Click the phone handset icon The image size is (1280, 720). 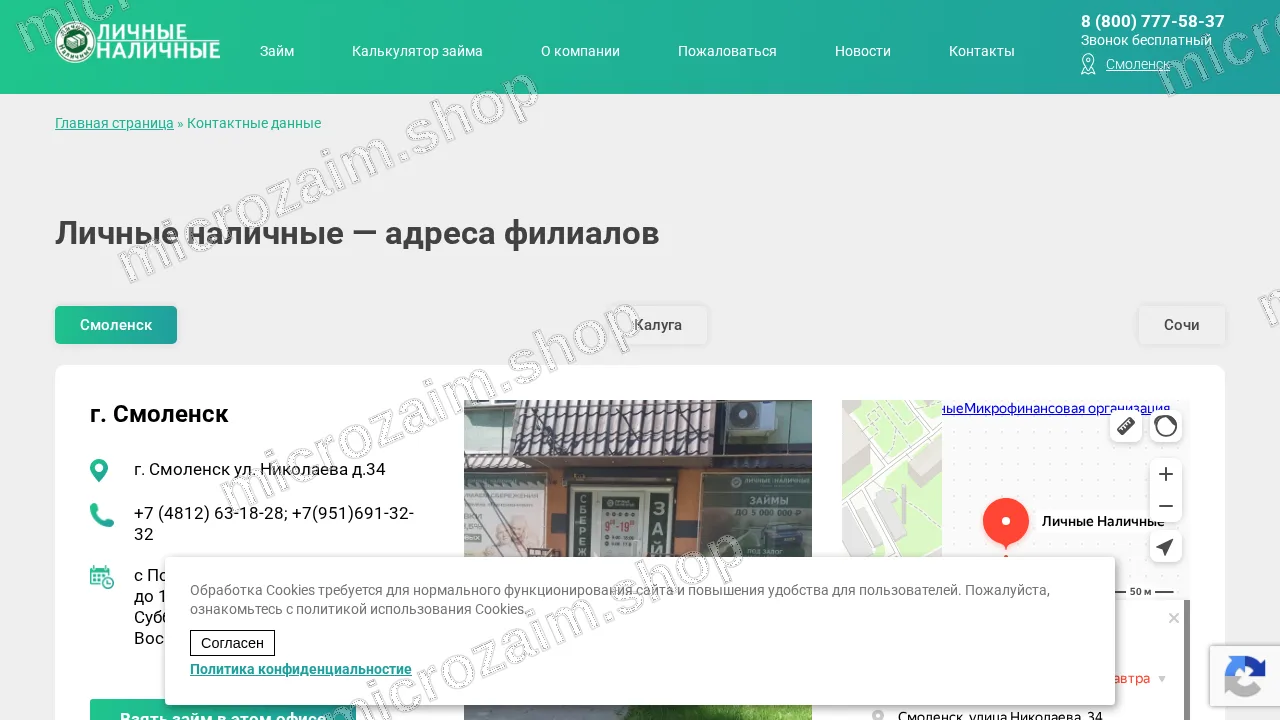101,515
